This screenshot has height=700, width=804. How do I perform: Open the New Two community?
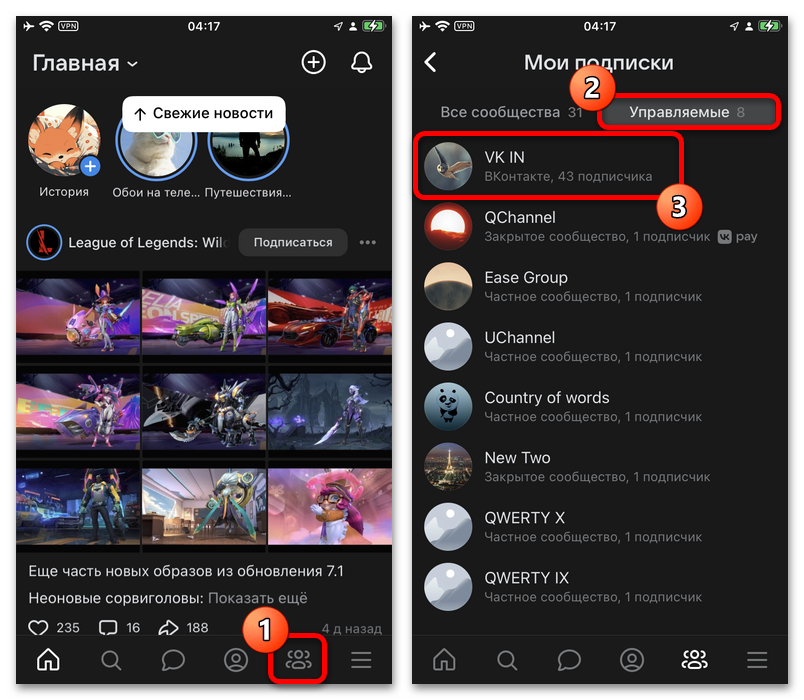tap(599, 467)
